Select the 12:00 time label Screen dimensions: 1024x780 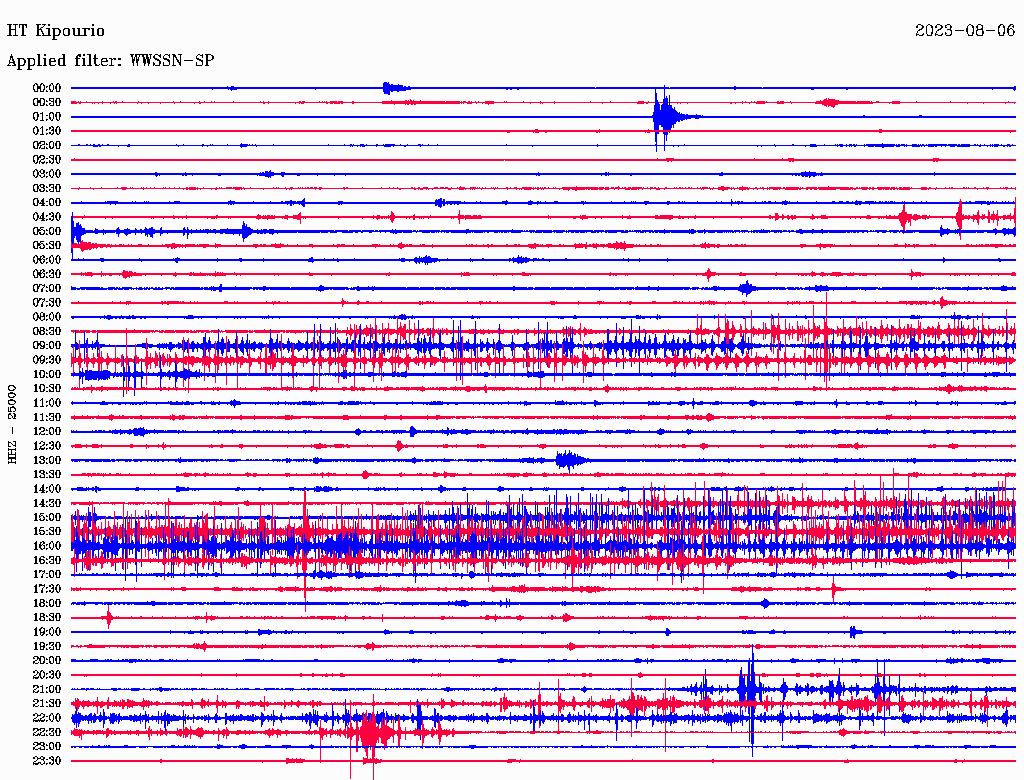coord(47,432)
